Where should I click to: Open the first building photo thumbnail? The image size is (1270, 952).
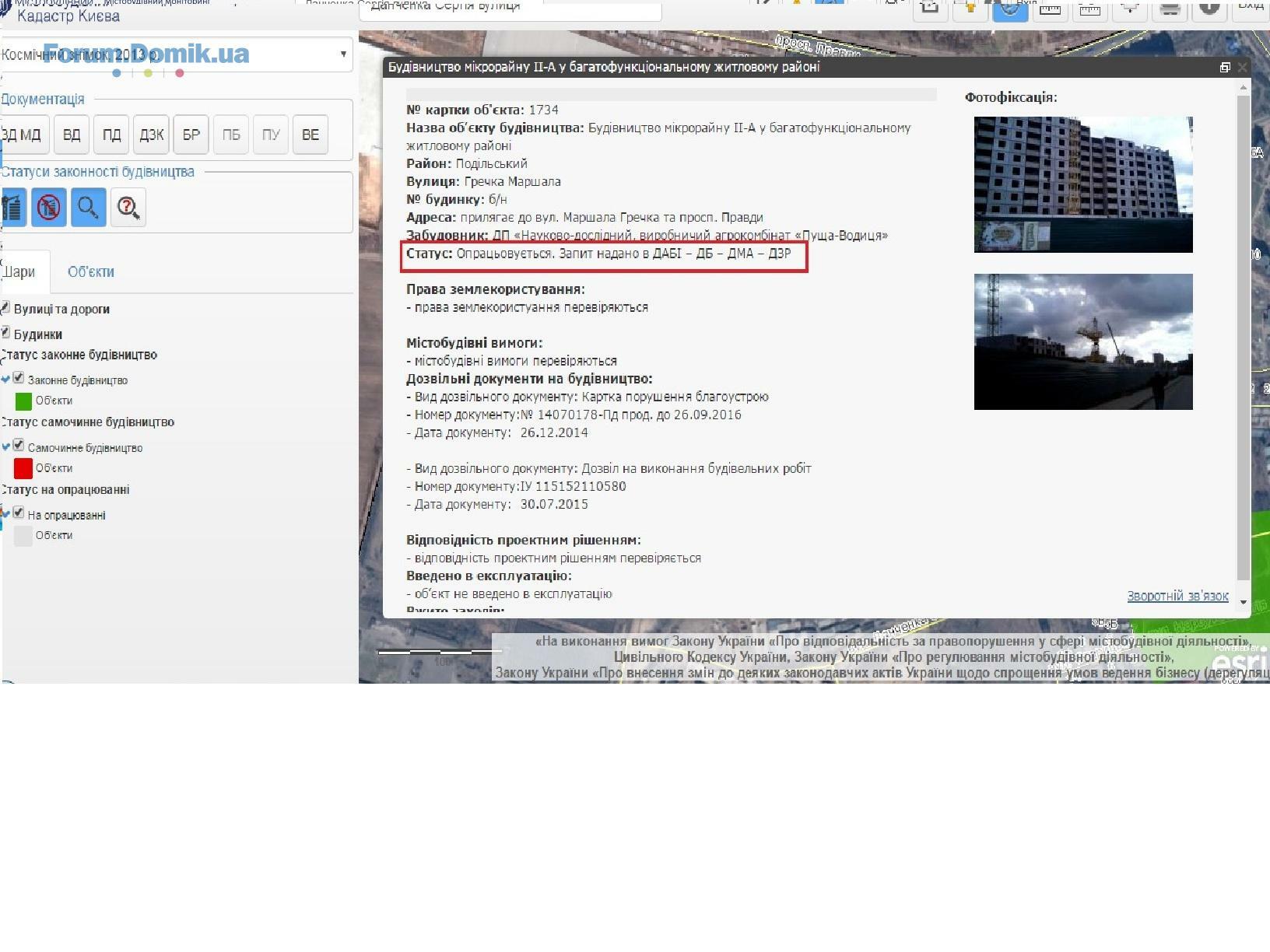coord(1083,184)
